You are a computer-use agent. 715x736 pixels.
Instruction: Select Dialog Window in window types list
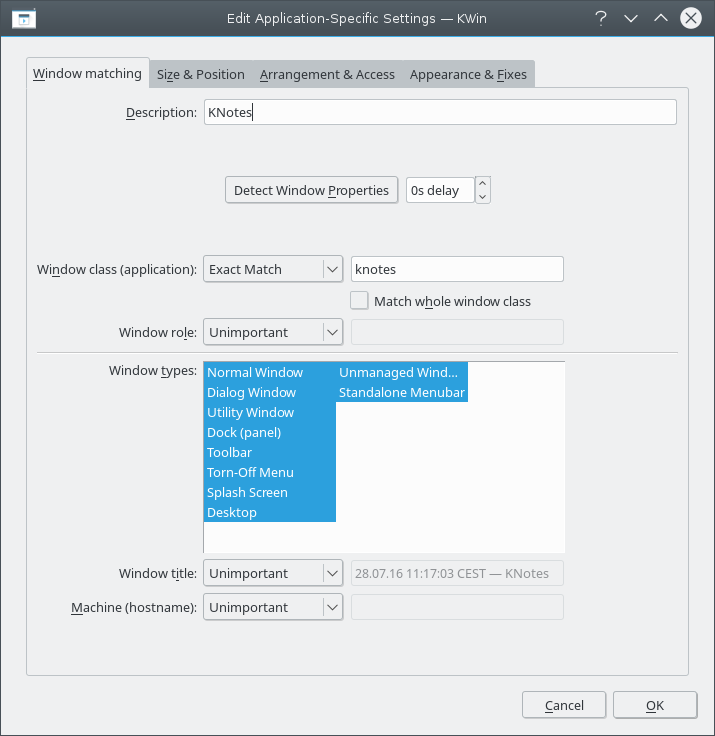pyautogui.click(x=251, y=392)
